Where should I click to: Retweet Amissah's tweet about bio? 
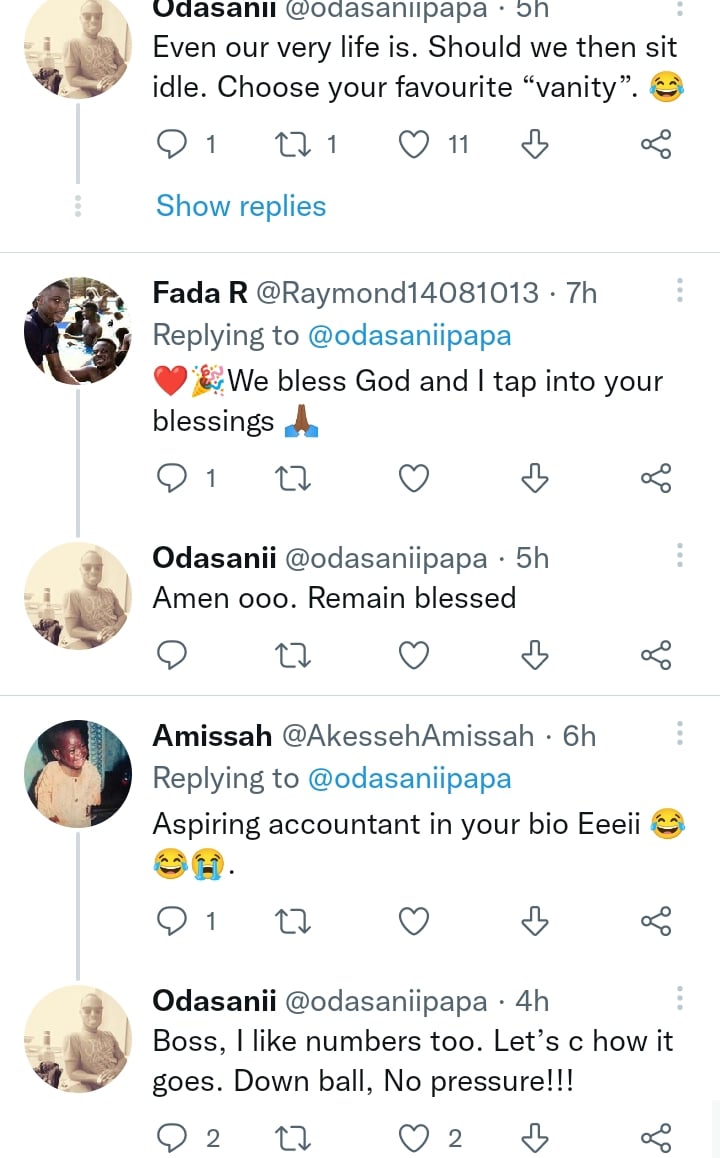pos(293,921)
